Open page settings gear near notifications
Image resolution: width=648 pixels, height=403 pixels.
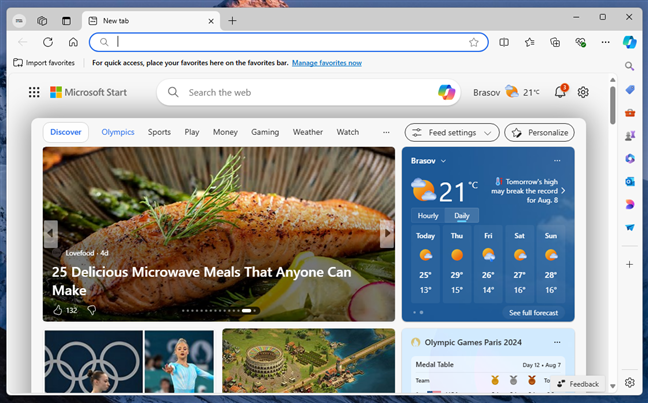point(583,92)
